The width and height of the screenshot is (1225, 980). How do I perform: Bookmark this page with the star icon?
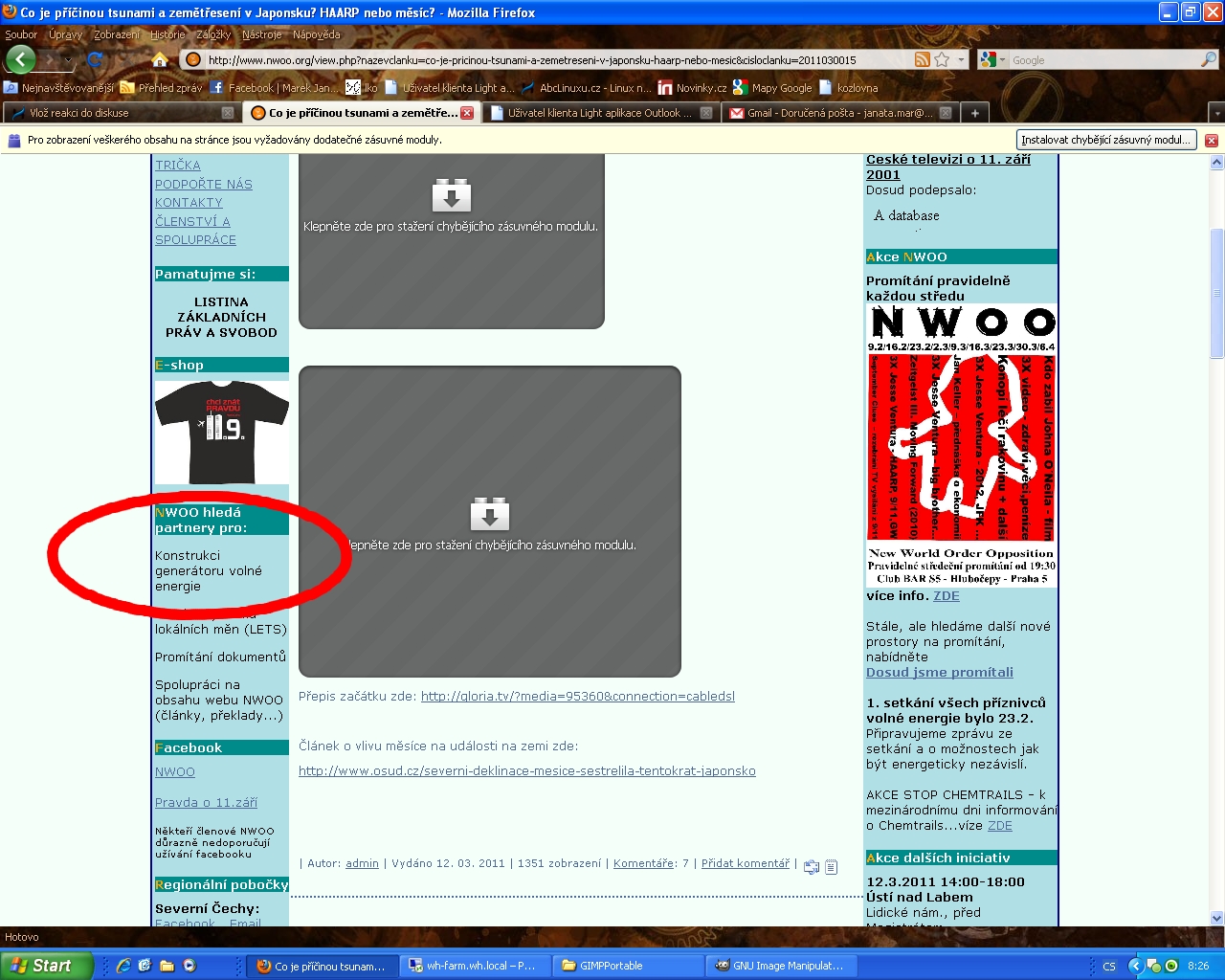[x=942, y=59]
